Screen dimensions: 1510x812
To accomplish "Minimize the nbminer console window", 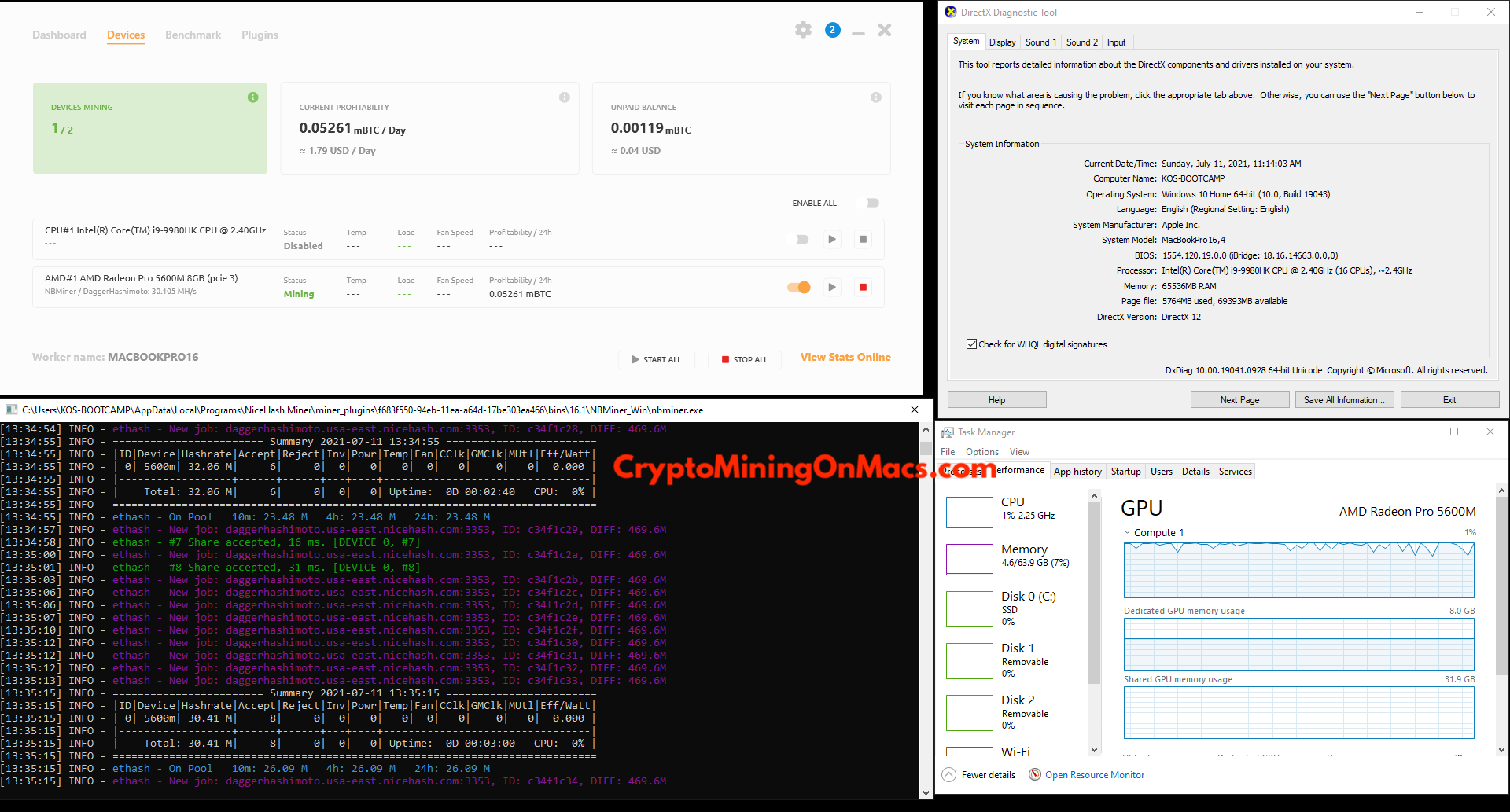I will (x=842, y=410).
